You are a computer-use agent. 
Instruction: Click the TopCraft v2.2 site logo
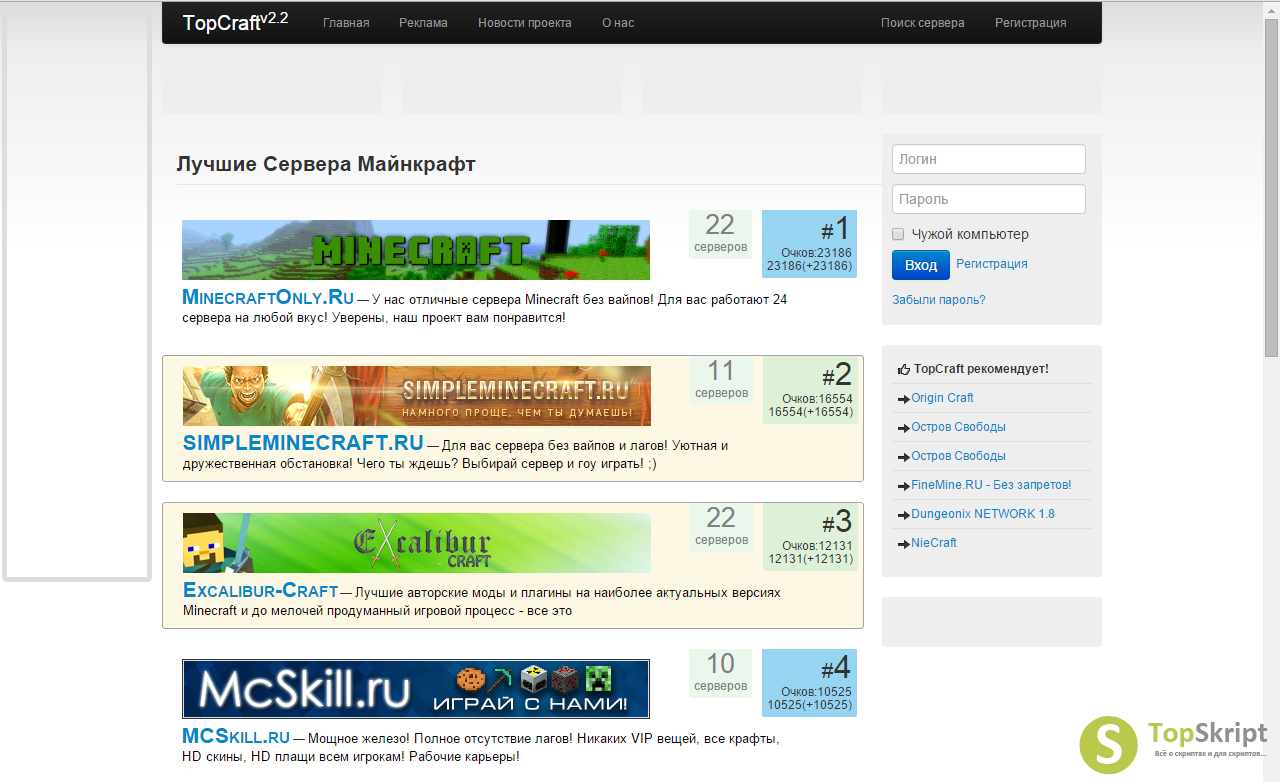coord(235,22)
